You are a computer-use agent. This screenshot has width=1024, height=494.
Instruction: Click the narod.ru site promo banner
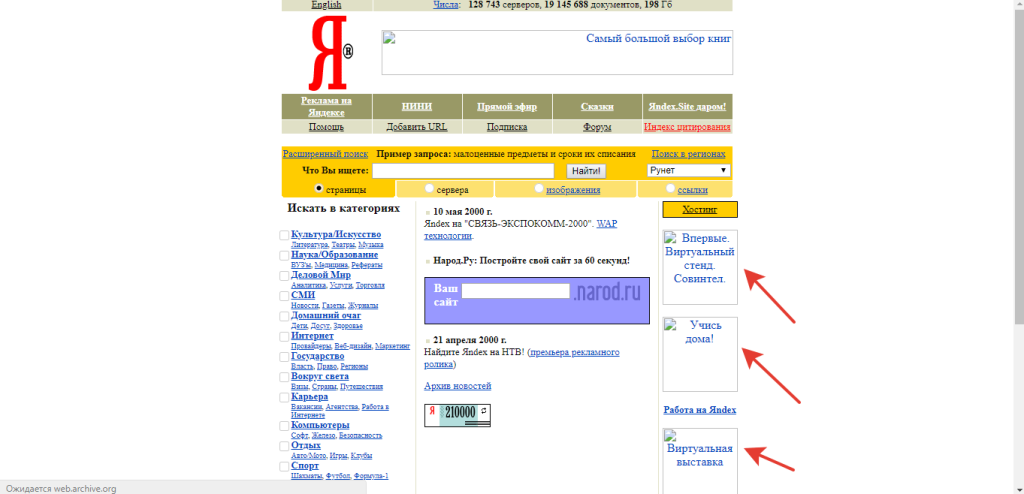(536, 299)
